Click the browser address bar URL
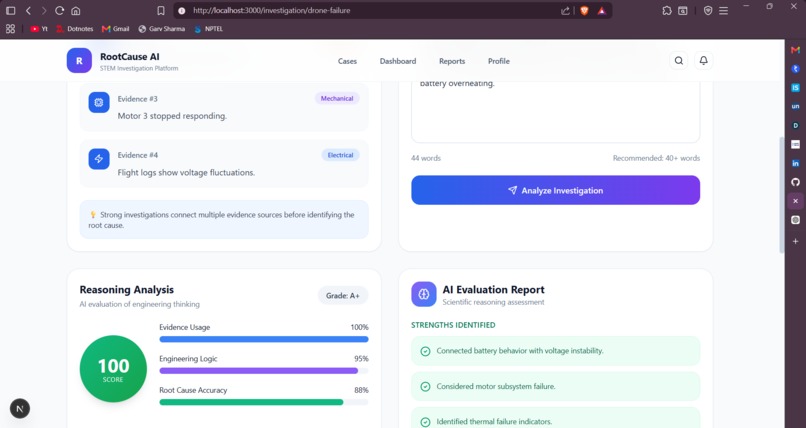The height and width of the screenshot is (428, 806). [x=271, y=10]
